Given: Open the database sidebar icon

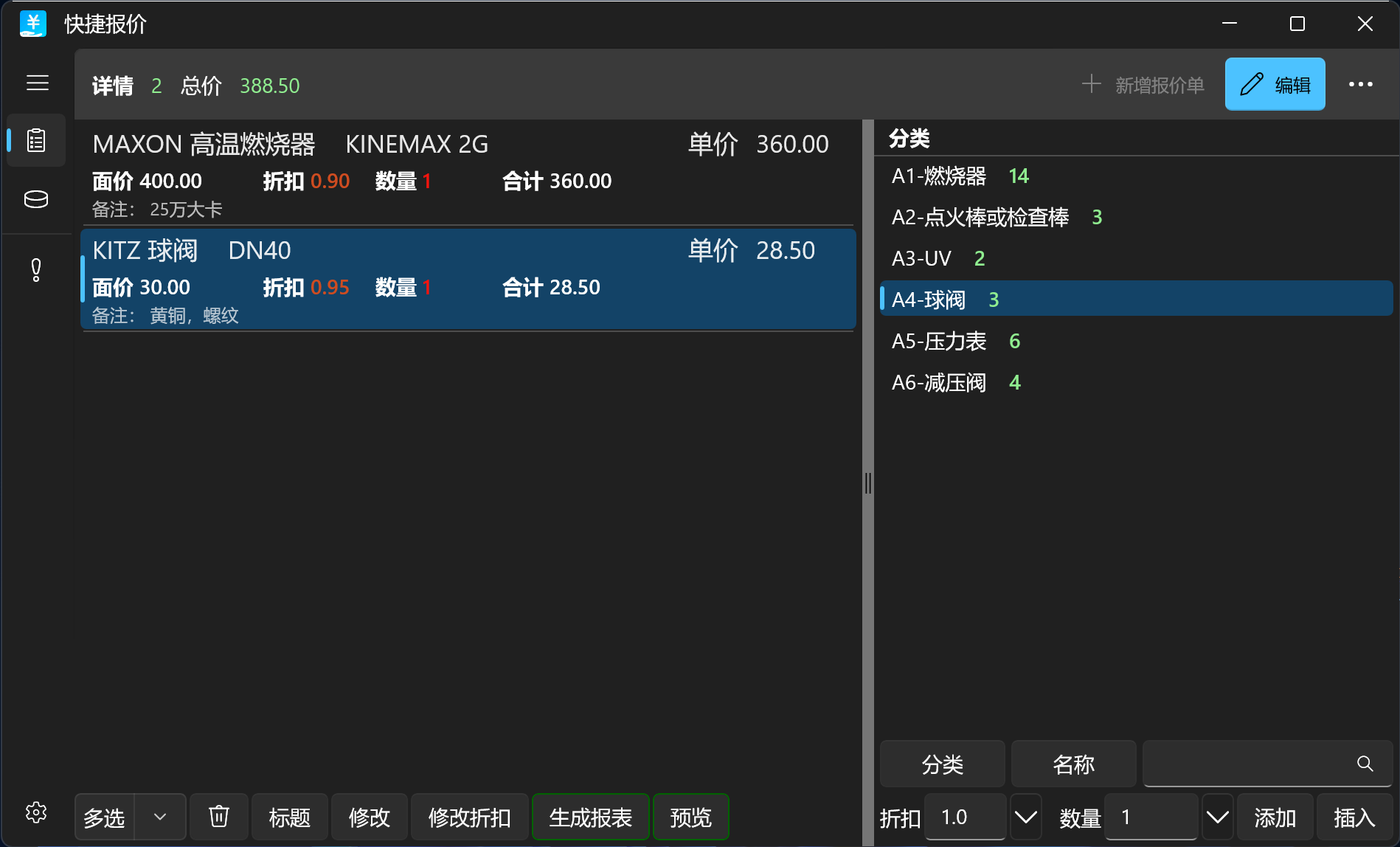Looking at the screenshot, I should (36, 199).
